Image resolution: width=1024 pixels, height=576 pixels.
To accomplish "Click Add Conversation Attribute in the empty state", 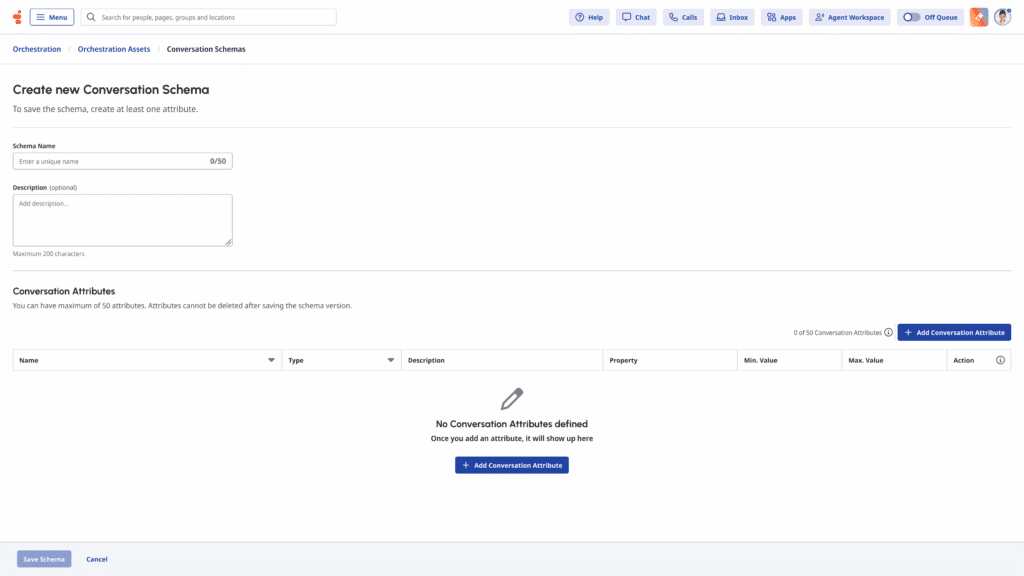I will 512,464.
